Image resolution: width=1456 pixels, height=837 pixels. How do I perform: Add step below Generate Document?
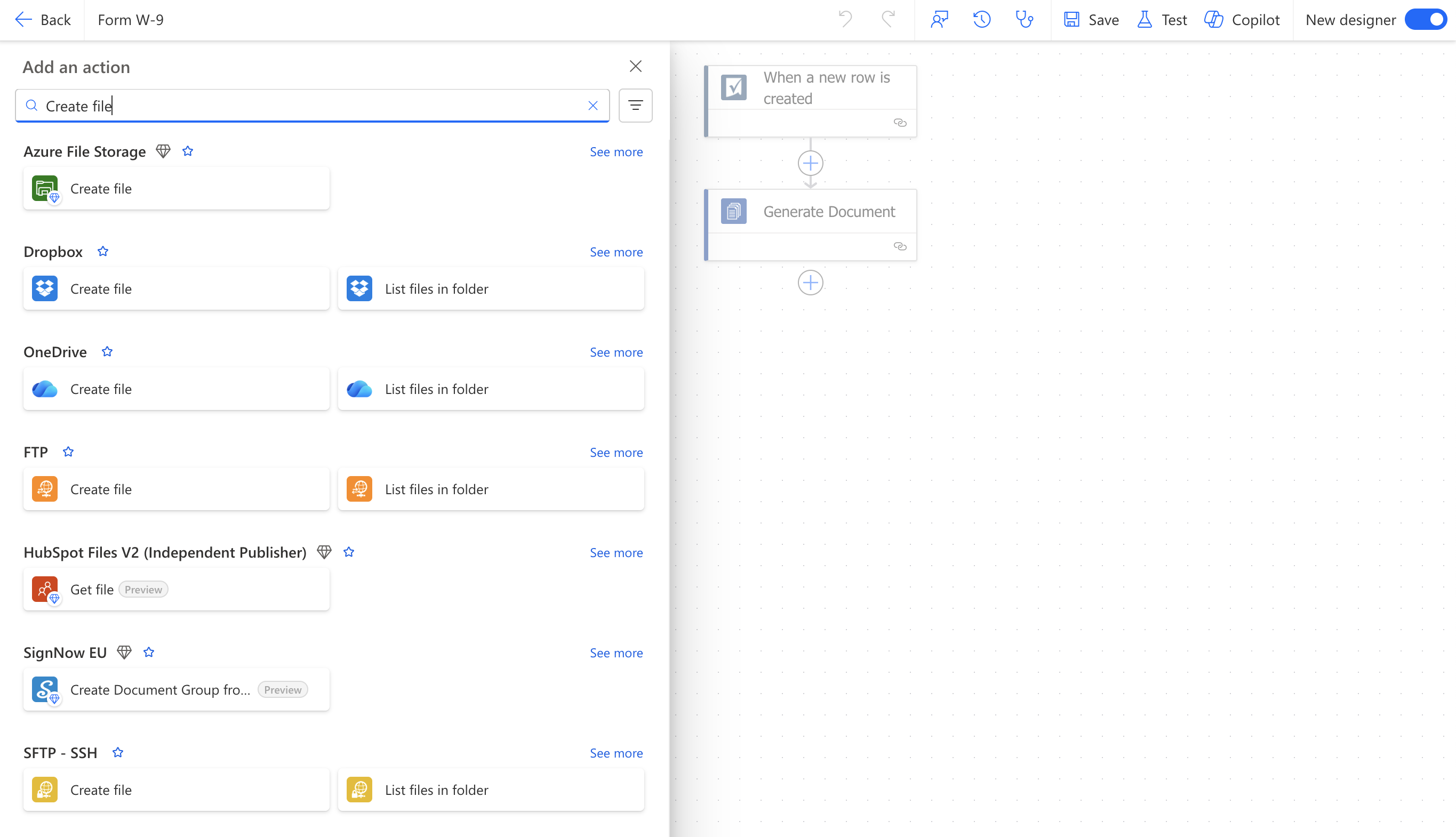coord(810,283)
